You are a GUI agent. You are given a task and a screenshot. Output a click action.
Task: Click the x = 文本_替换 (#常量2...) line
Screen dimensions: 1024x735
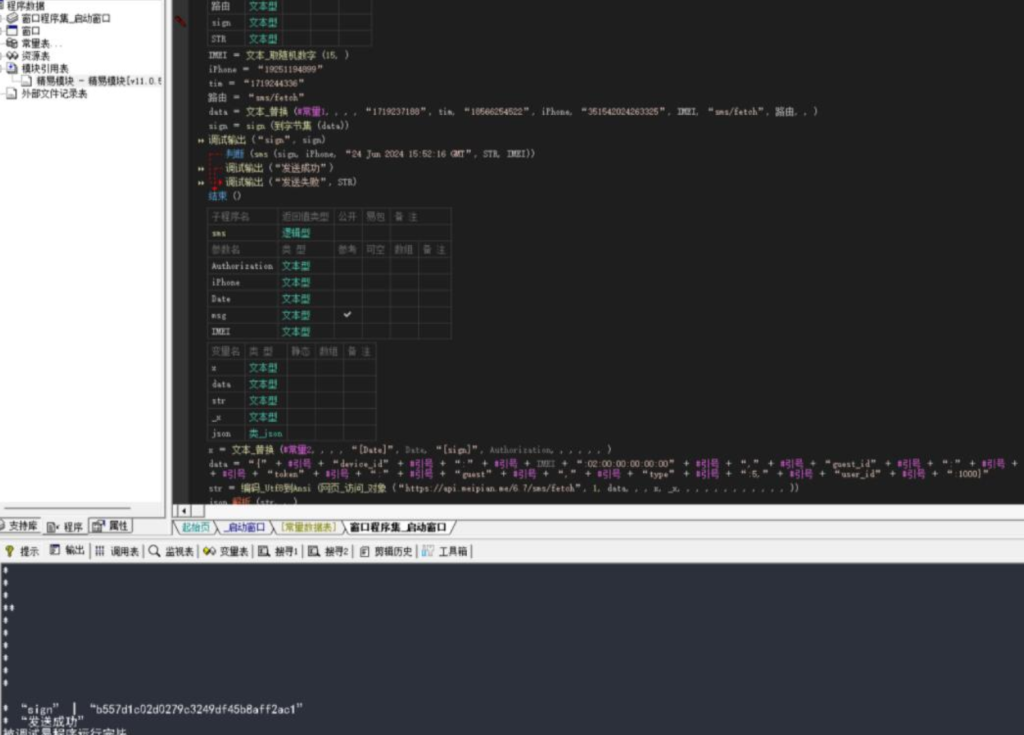pos(410,450)
